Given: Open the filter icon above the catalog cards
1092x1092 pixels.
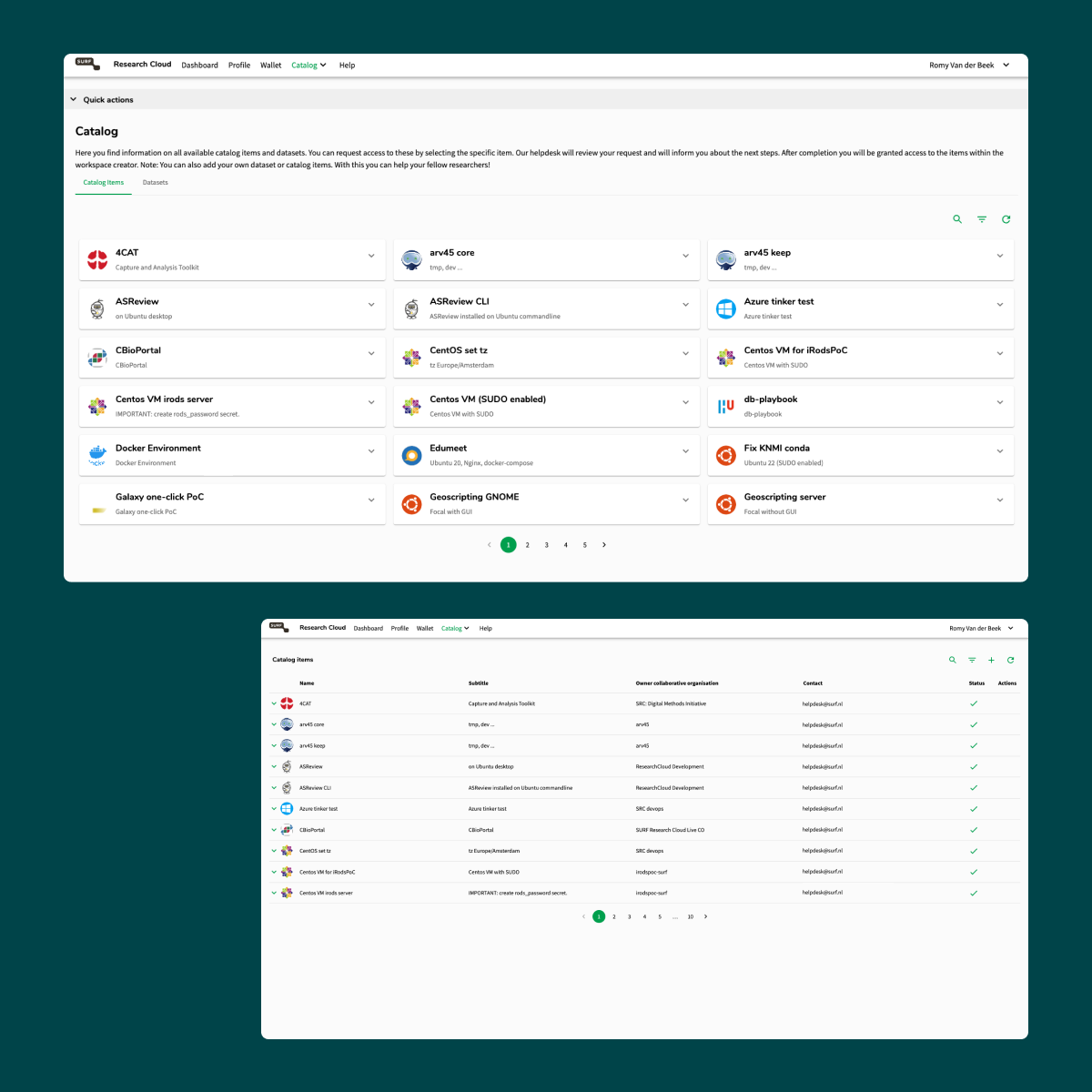Looking at the screenshot, I should click(982, 219).
